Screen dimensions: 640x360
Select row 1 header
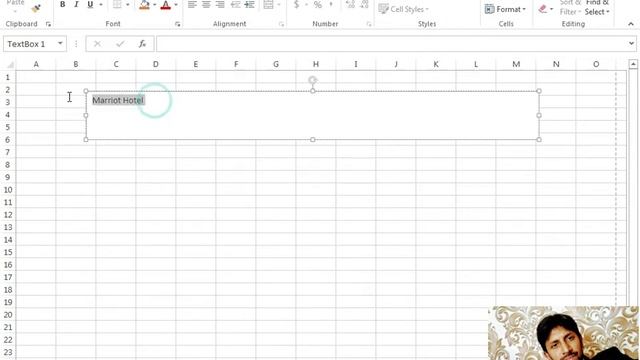8,77
